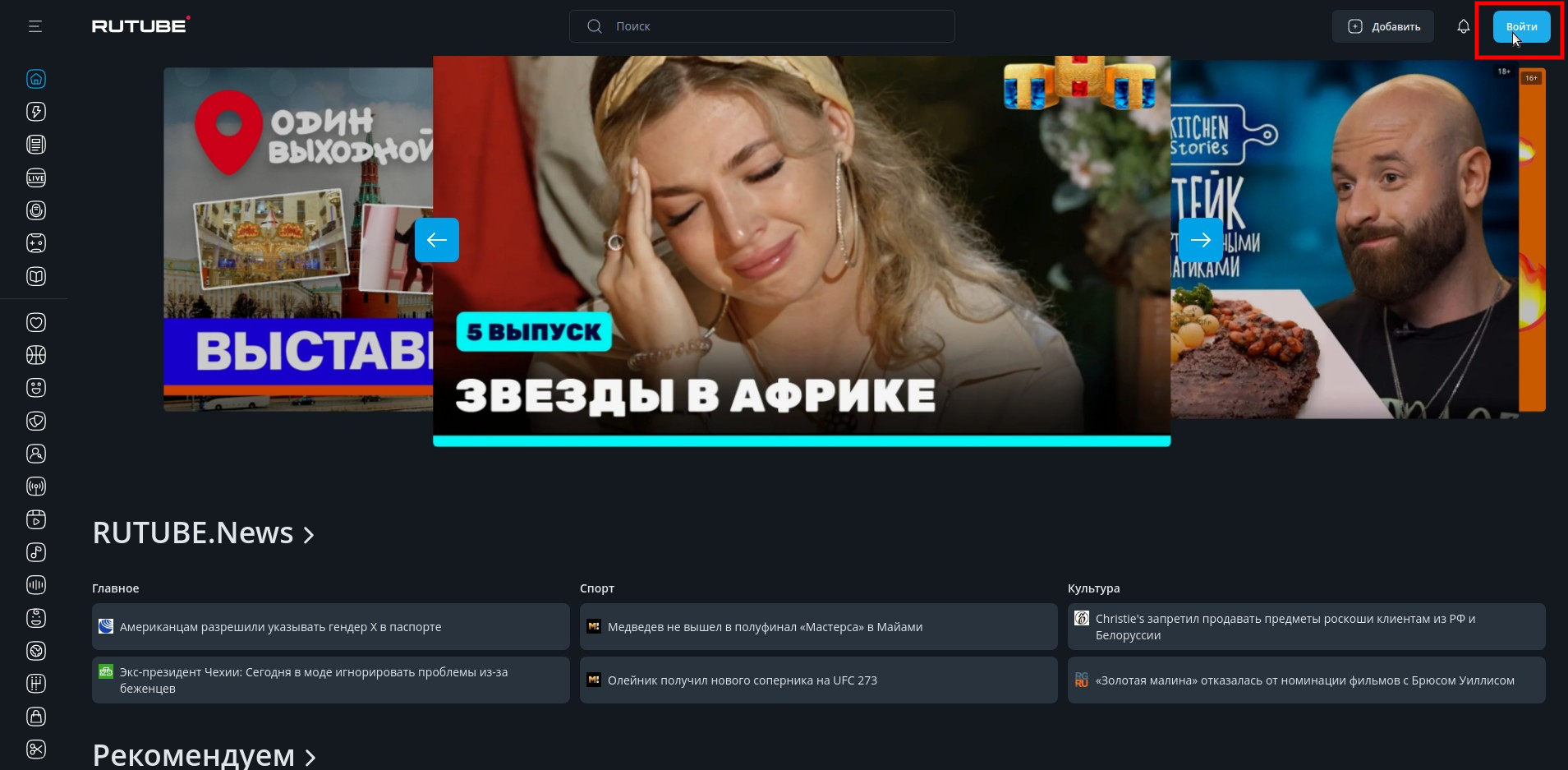Open the lightning bolt sidebar icon
Image resolution: width=1568 pixels, height=770 pixels.
click(x=36, y=112)
